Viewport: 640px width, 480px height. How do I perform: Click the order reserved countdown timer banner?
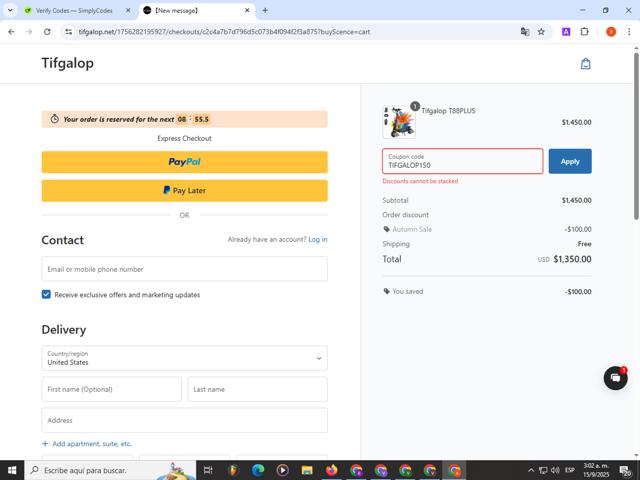tap(184, 119)
